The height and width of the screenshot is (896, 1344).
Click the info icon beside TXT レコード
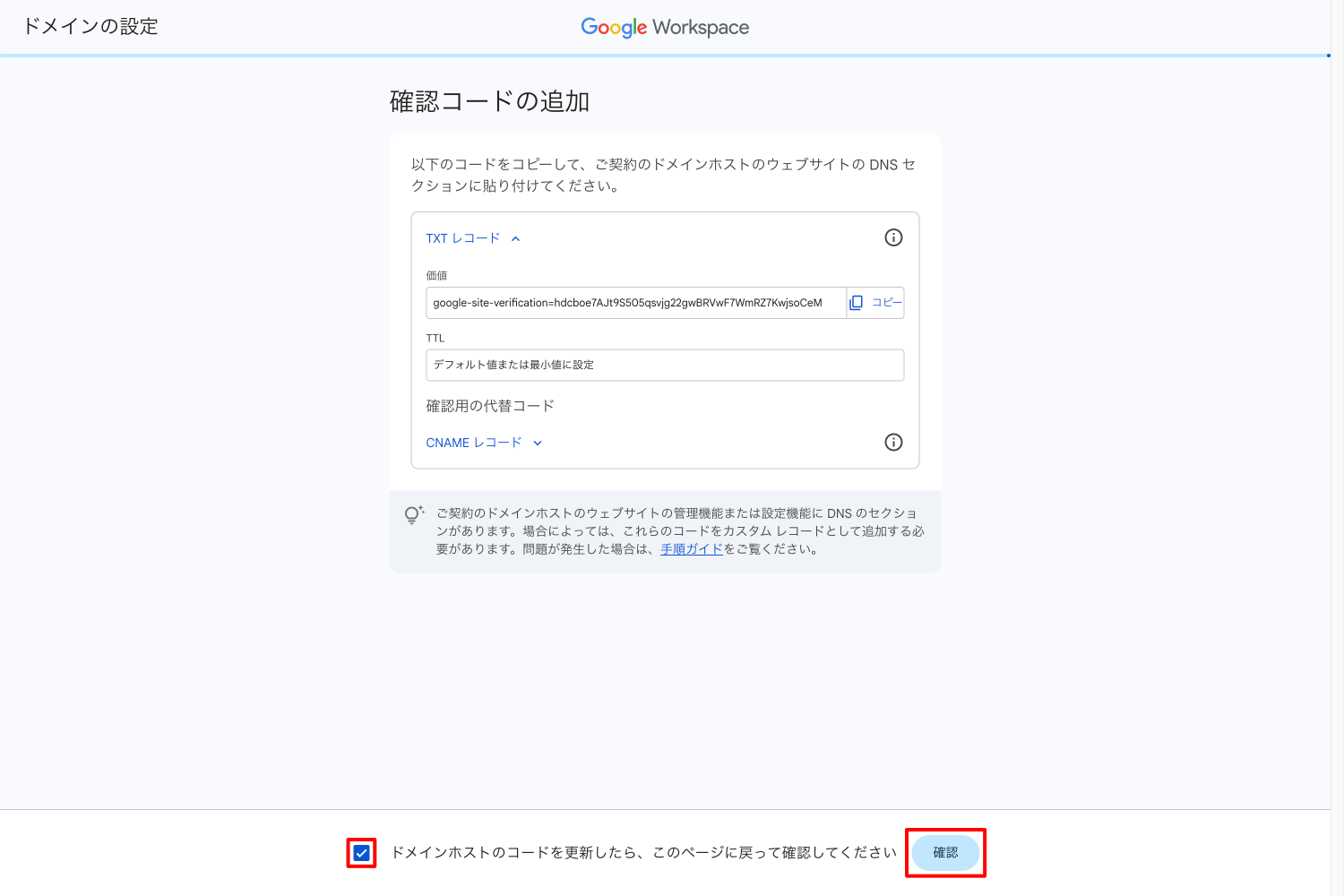[893, 237]
